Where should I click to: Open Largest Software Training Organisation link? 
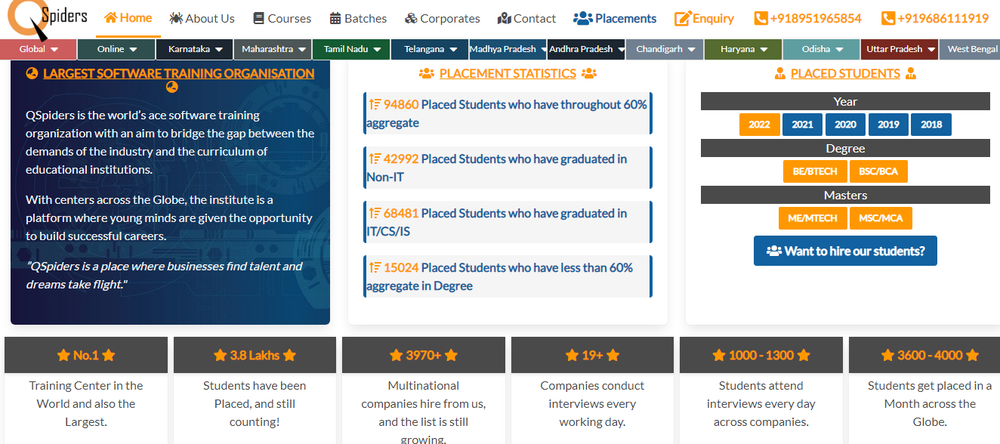179,73
